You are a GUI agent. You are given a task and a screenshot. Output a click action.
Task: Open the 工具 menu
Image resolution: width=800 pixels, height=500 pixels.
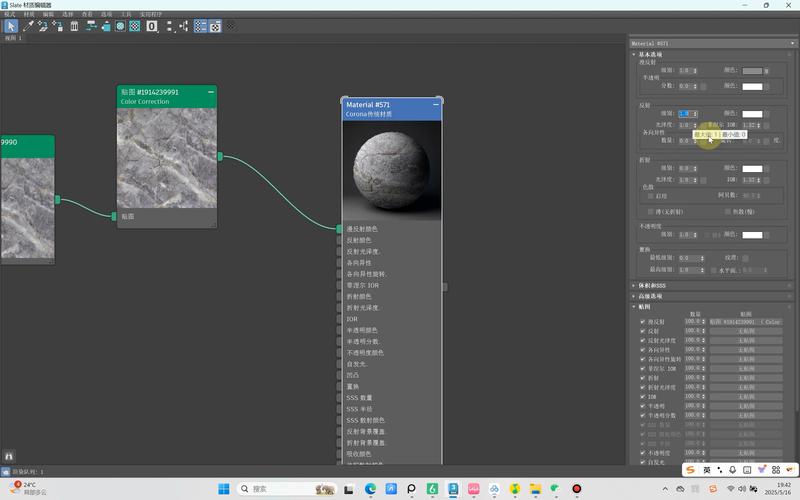[x=126, y=15]
